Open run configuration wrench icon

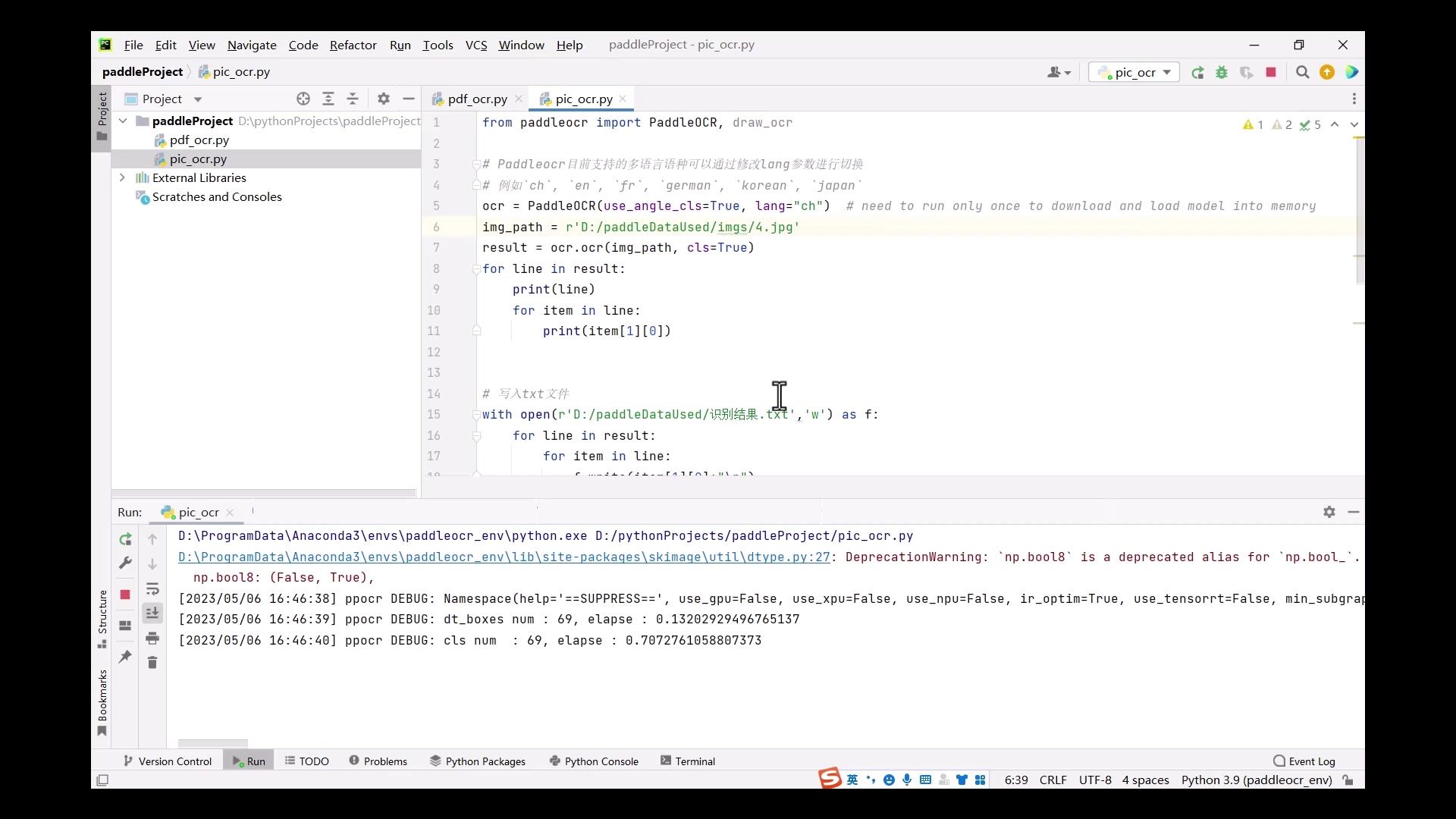point(125,563)
